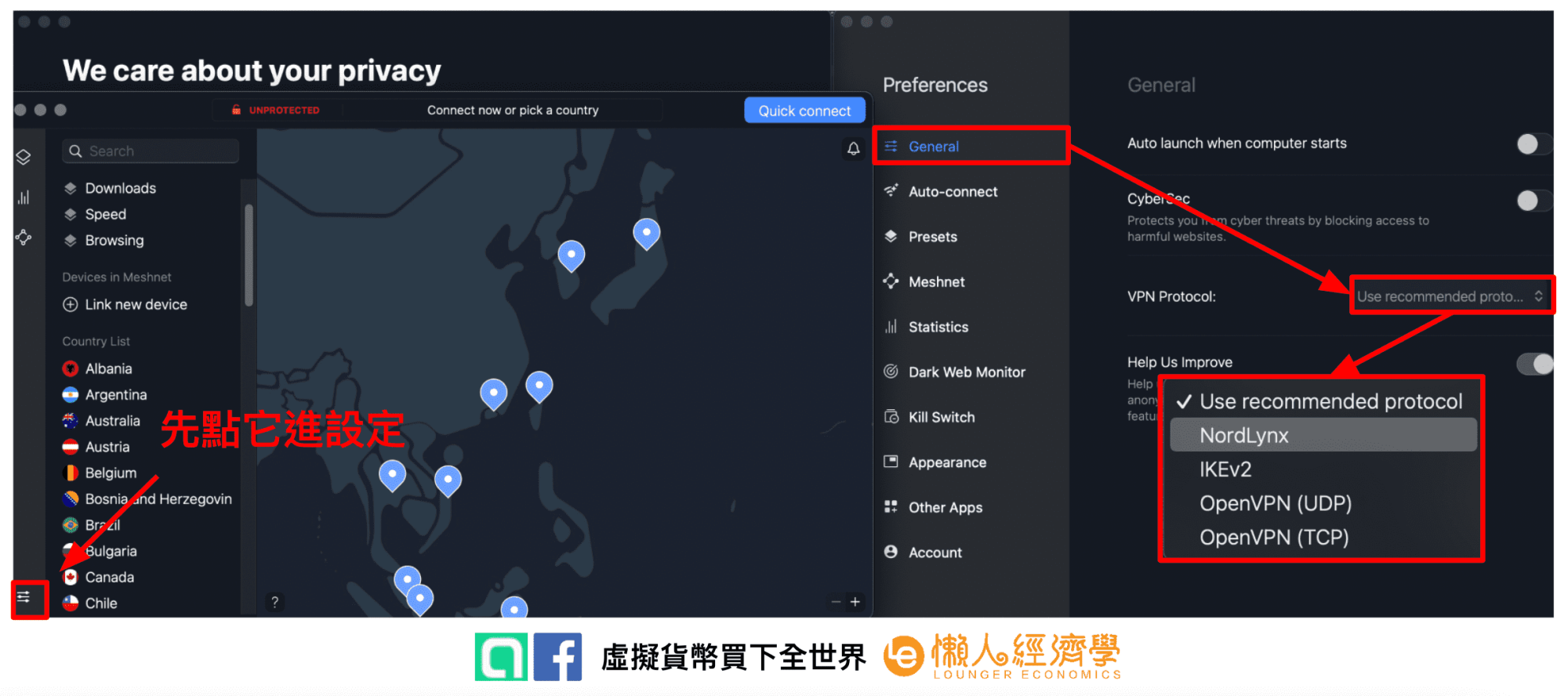The width and height of the screenshot is (1568, 696).
Task: Click the Canada flag icon
Action: 71,577
